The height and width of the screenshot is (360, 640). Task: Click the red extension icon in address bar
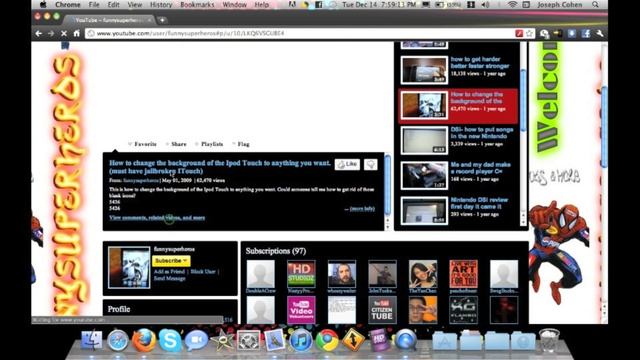pyautogui.click(x=519, y=33)
